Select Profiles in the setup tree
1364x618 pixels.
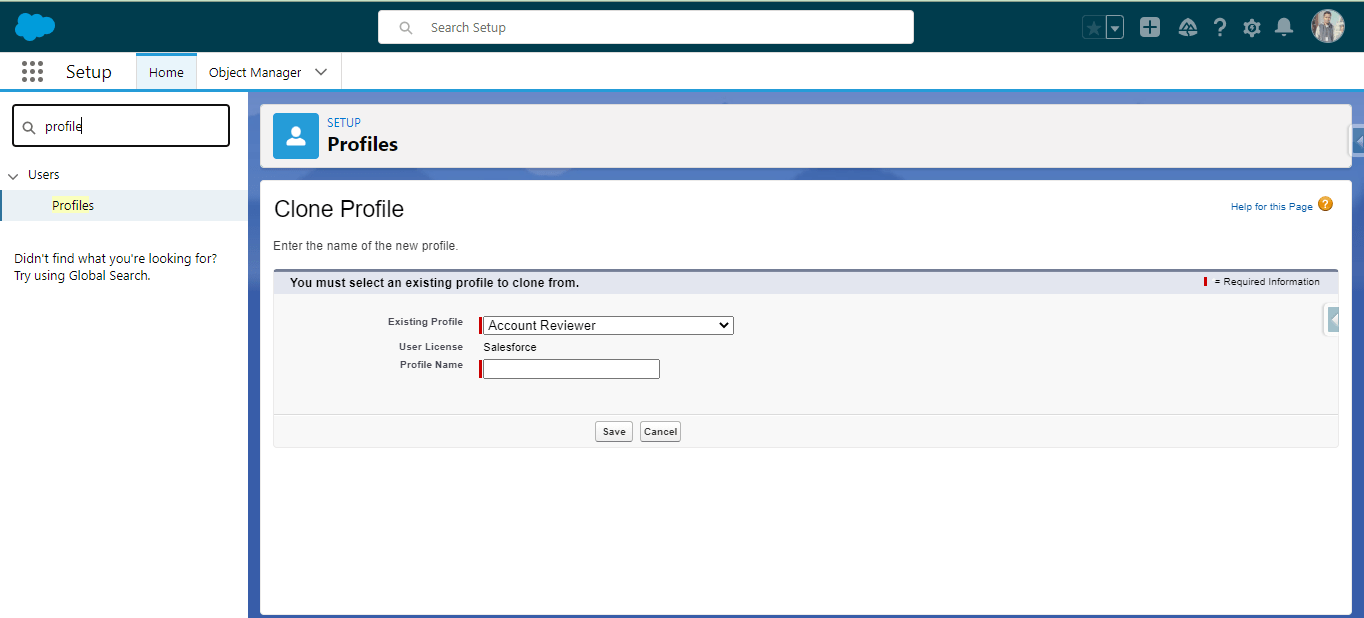(x=73, y=205)
